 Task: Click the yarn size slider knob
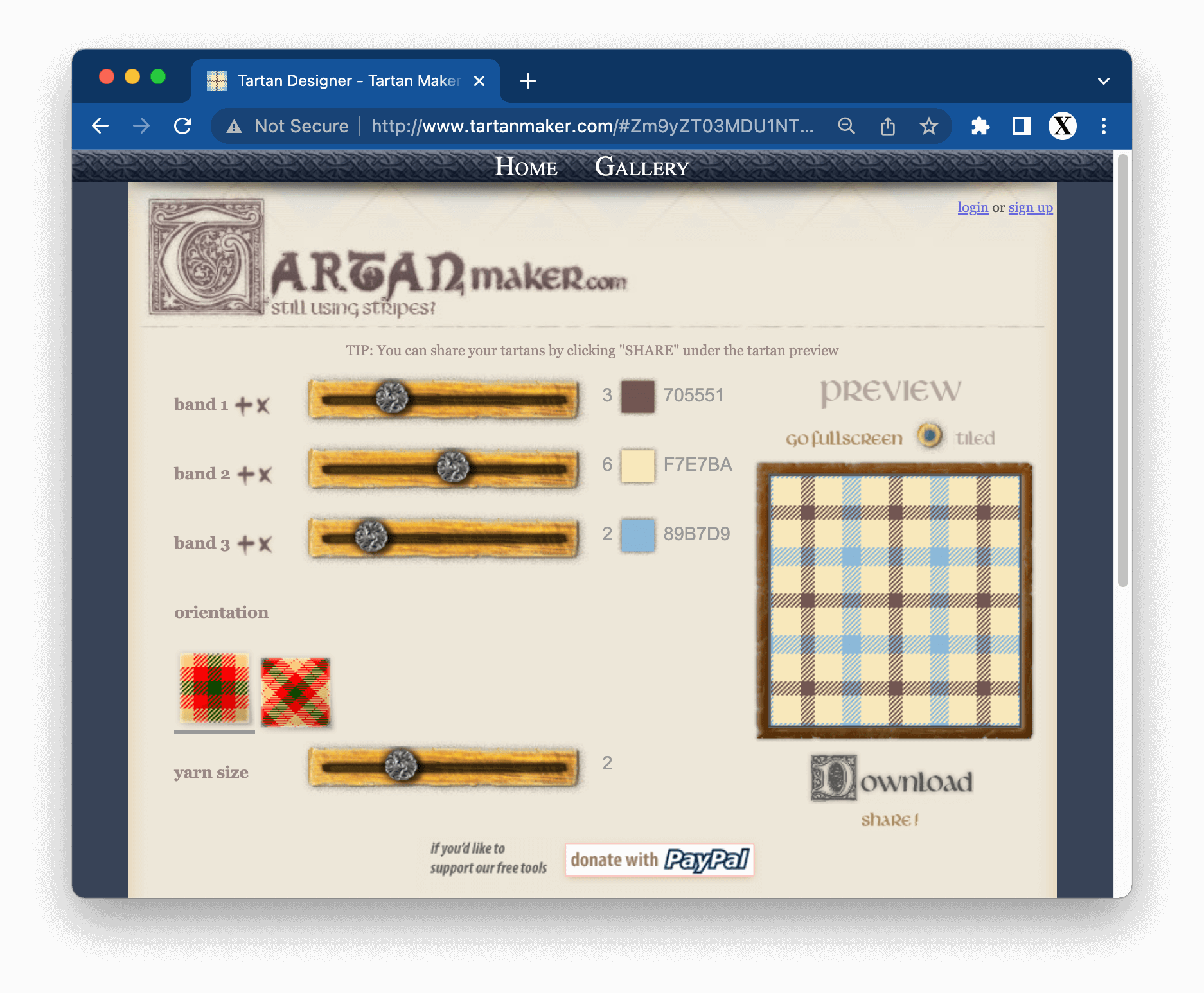401,766
